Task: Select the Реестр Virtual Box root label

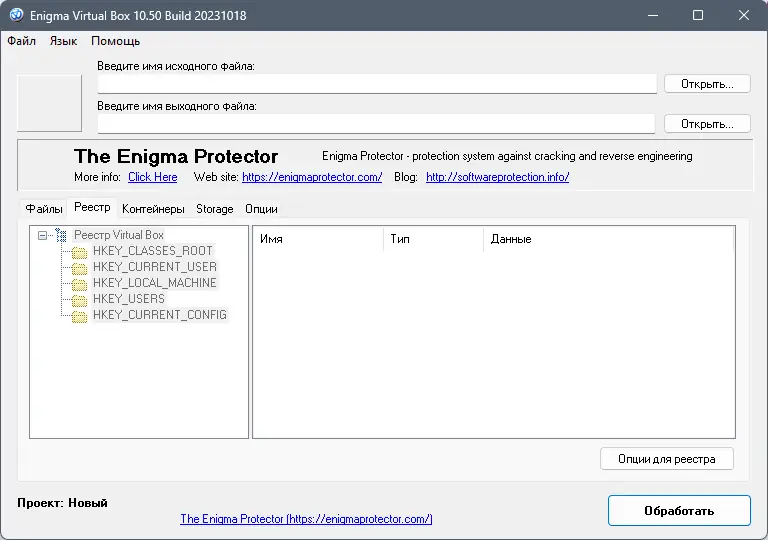Action: [119, 235]
